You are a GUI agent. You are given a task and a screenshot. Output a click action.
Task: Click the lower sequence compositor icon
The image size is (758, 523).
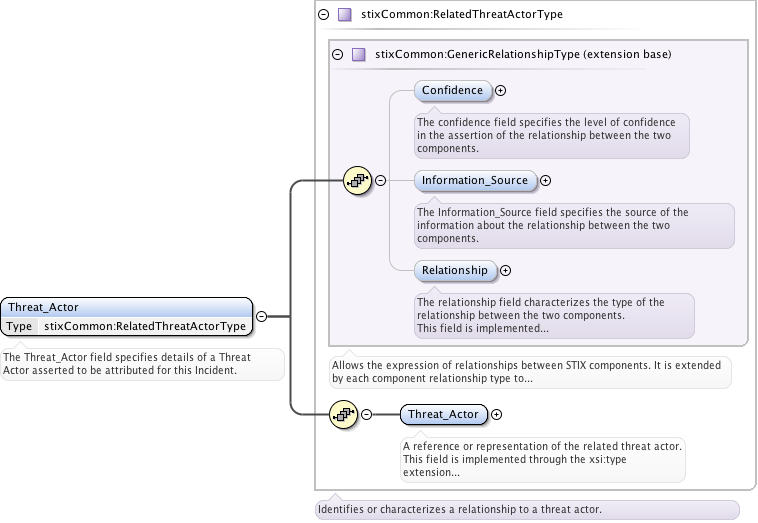[343, 414]
